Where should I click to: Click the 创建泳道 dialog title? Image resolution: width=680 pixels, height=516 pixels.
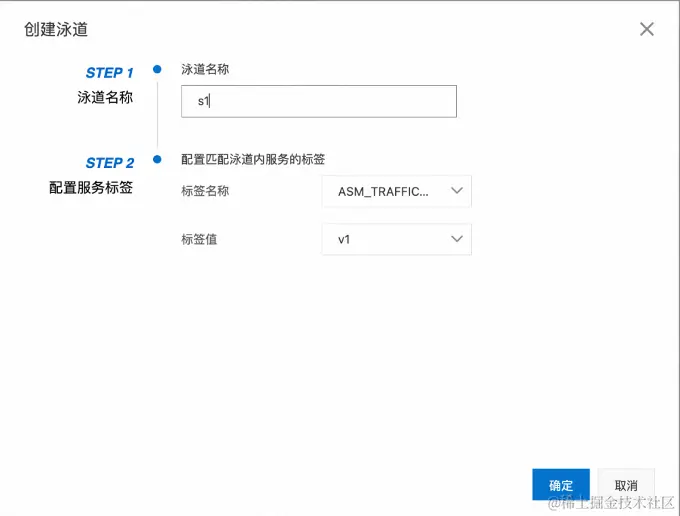(x=56, y=29)
